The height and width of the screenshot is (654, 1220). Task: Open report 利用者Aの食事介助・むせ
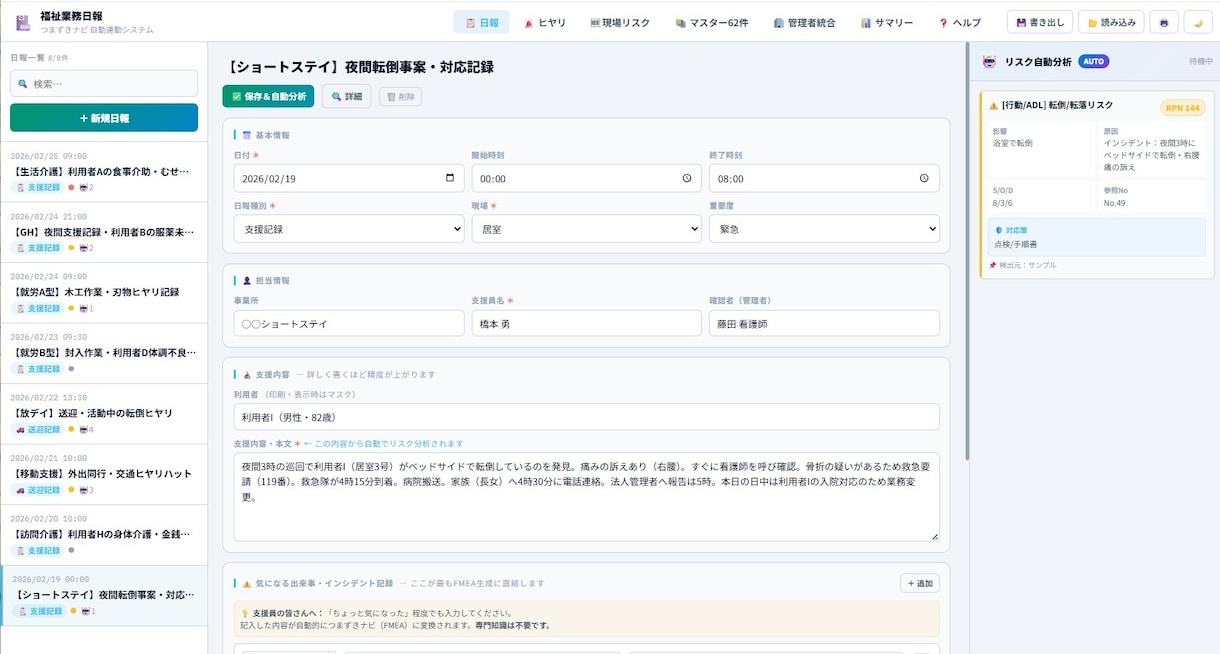104,171
